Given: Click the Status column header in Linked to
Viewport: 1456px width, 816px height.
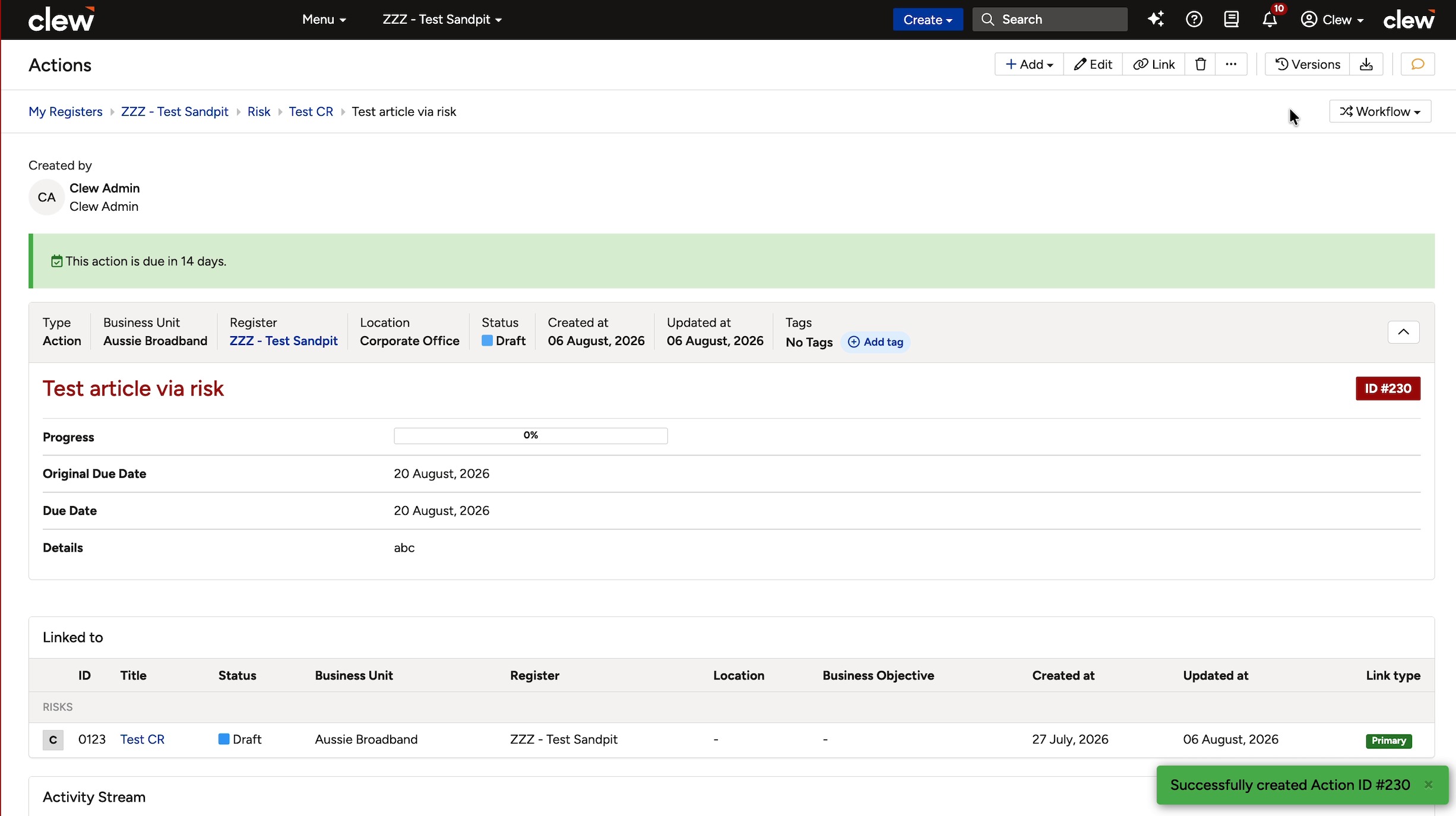Looking at the screenshot, I should pos(237,675).
